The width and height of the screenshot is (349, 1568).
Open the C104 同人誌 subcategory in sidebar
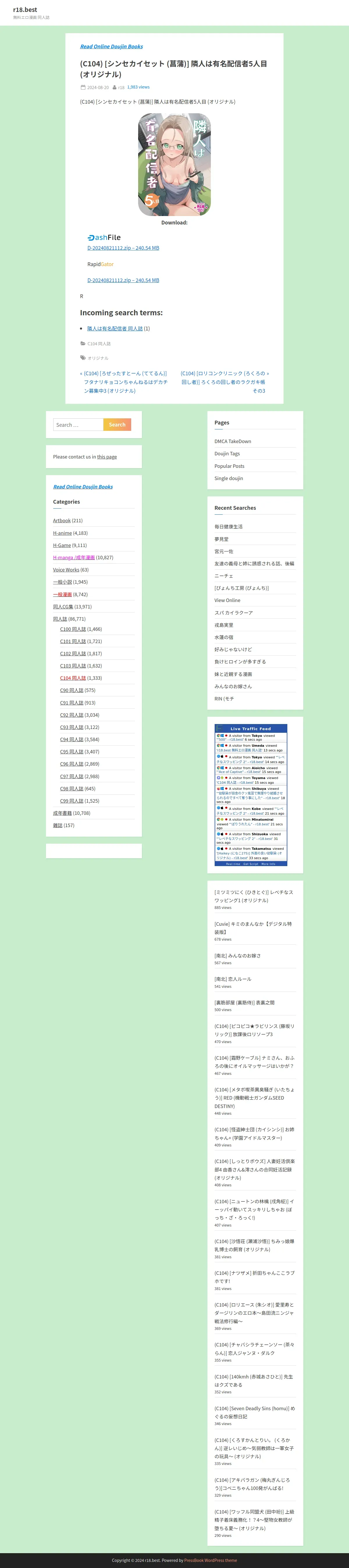pos(73,678)
